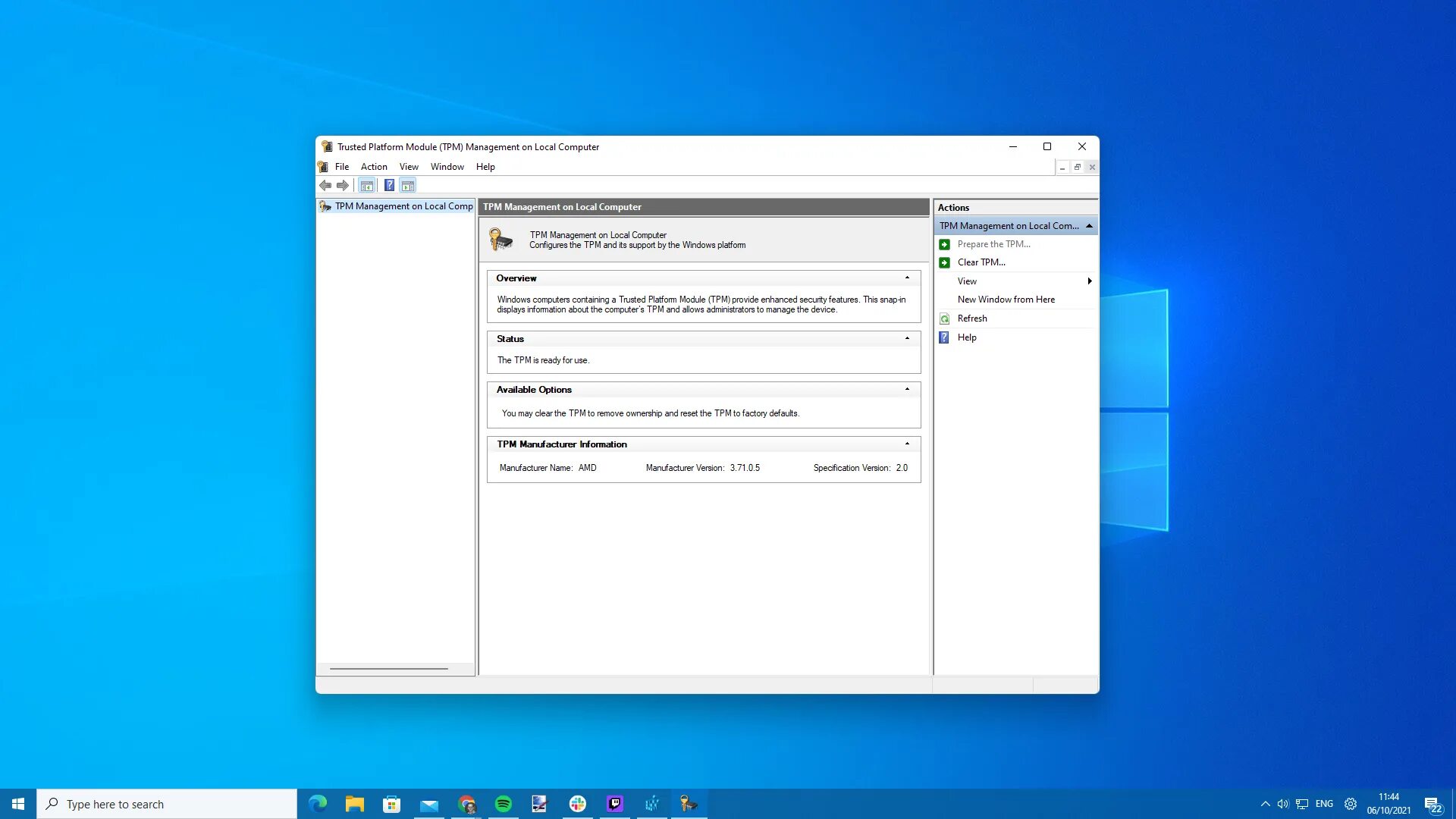This screenshot has width=1456, height=819.
Task: Open the Window menu
Action: (447, 167)
